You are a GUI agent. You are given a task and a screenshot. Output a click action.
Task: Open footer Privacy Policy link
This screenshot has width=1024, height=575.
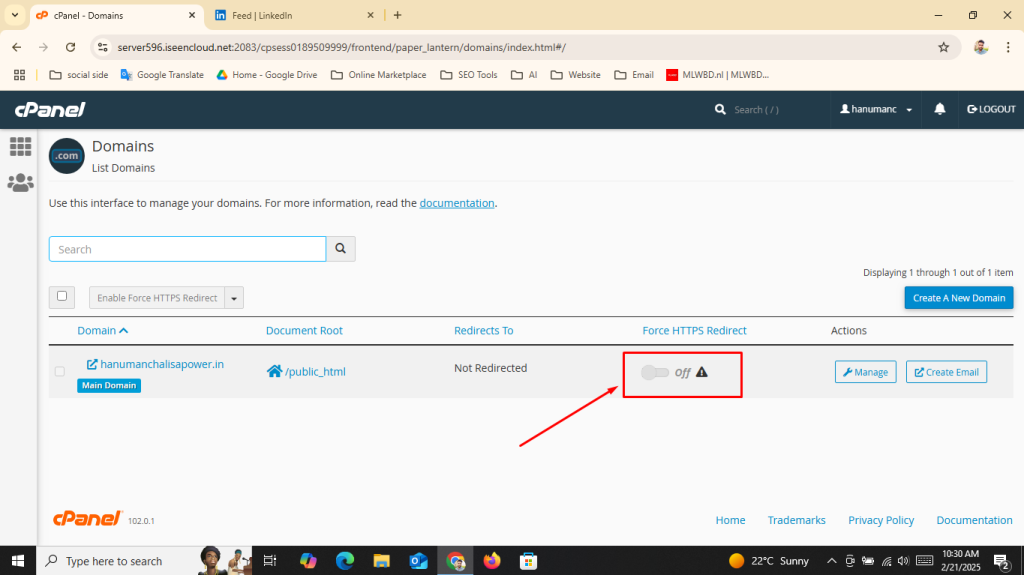pos(881,520)
